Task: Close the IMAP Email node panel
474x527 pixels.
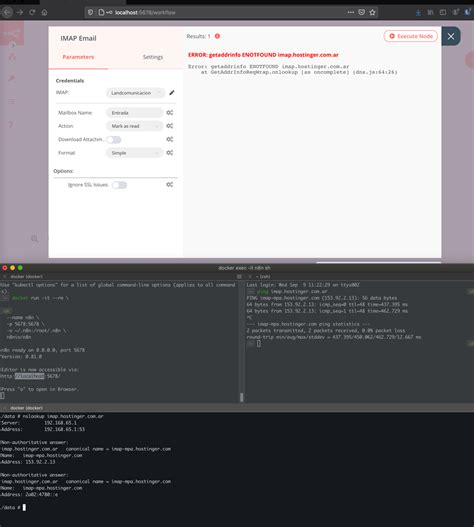Action: point(451,36)
